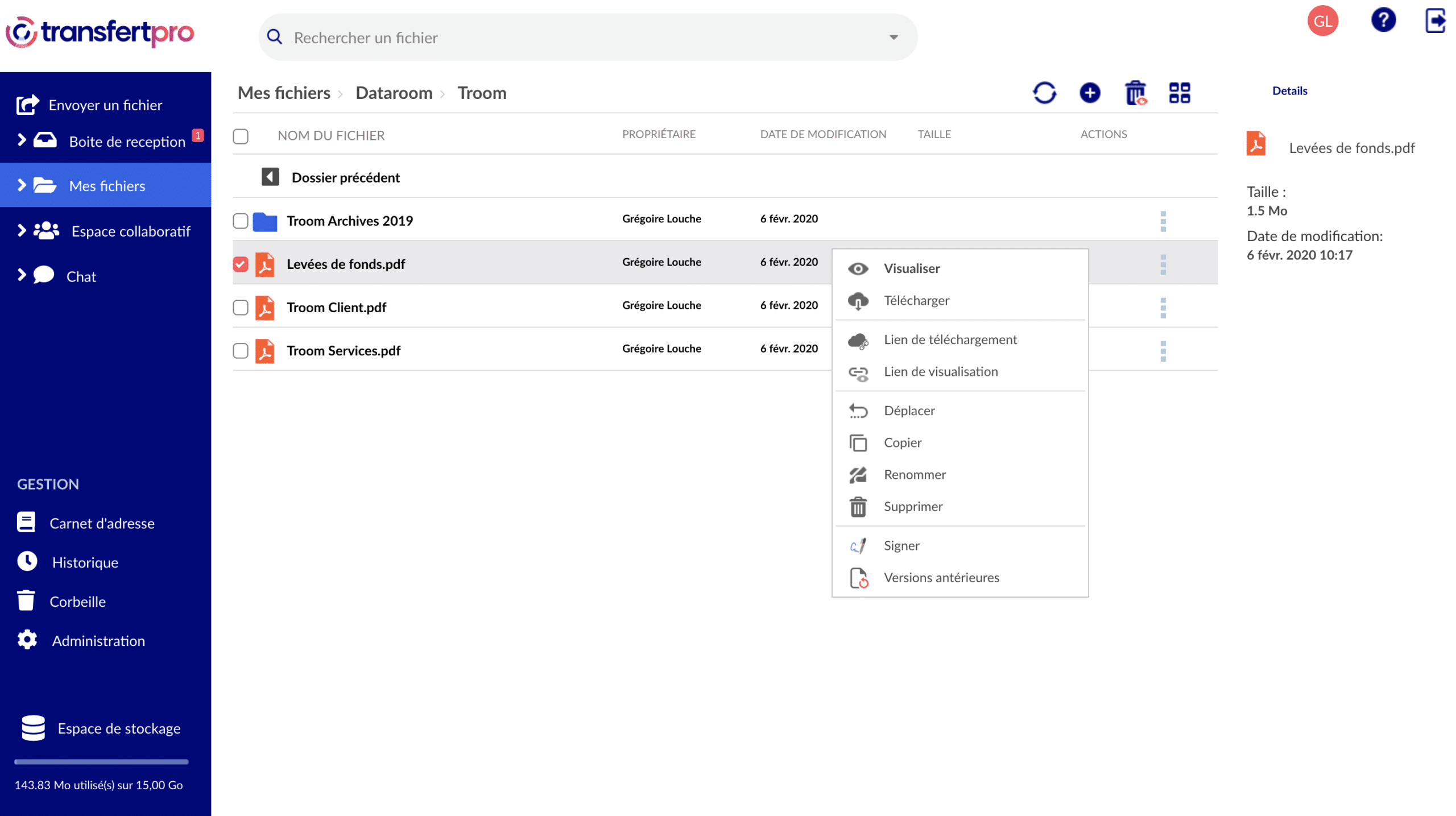Click the Versions antérieures icon in context menu

point(858,577)
